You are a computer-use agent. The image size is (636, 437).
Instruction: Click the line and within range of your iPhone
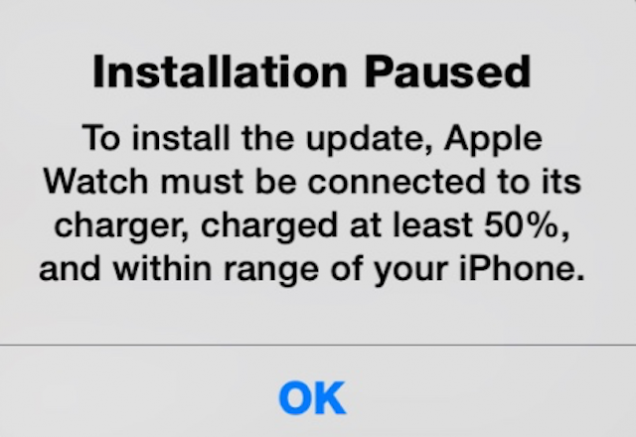pyautogui.click(x=312, y=270)
